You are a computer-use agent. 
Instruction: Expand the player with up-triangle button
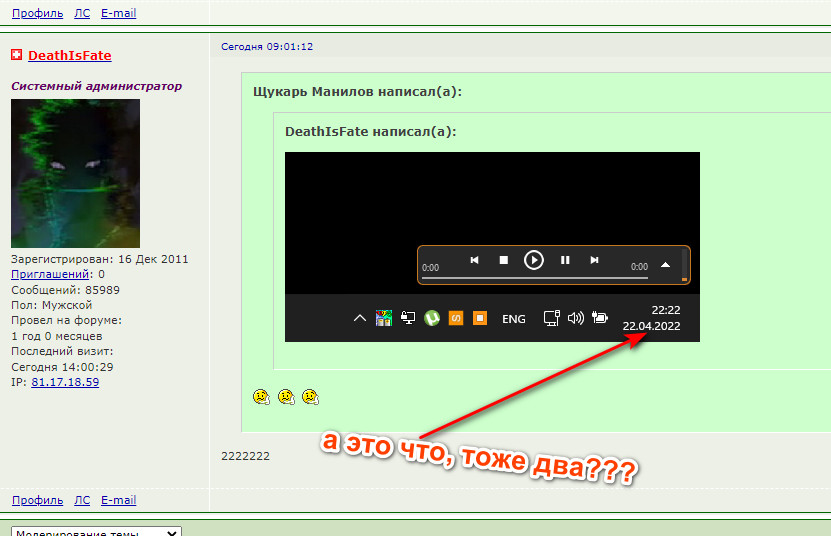point(666,265)
